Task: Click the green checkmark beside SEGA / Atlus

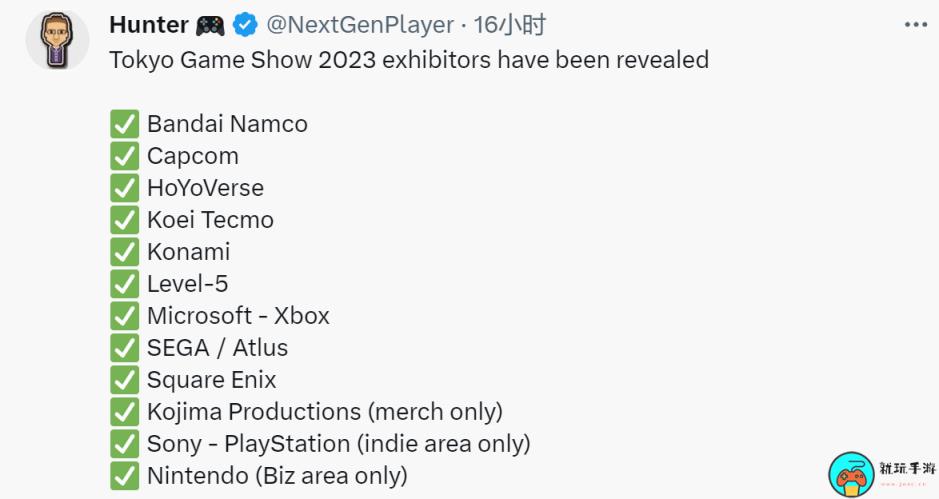Action: (x=125, y=347)
